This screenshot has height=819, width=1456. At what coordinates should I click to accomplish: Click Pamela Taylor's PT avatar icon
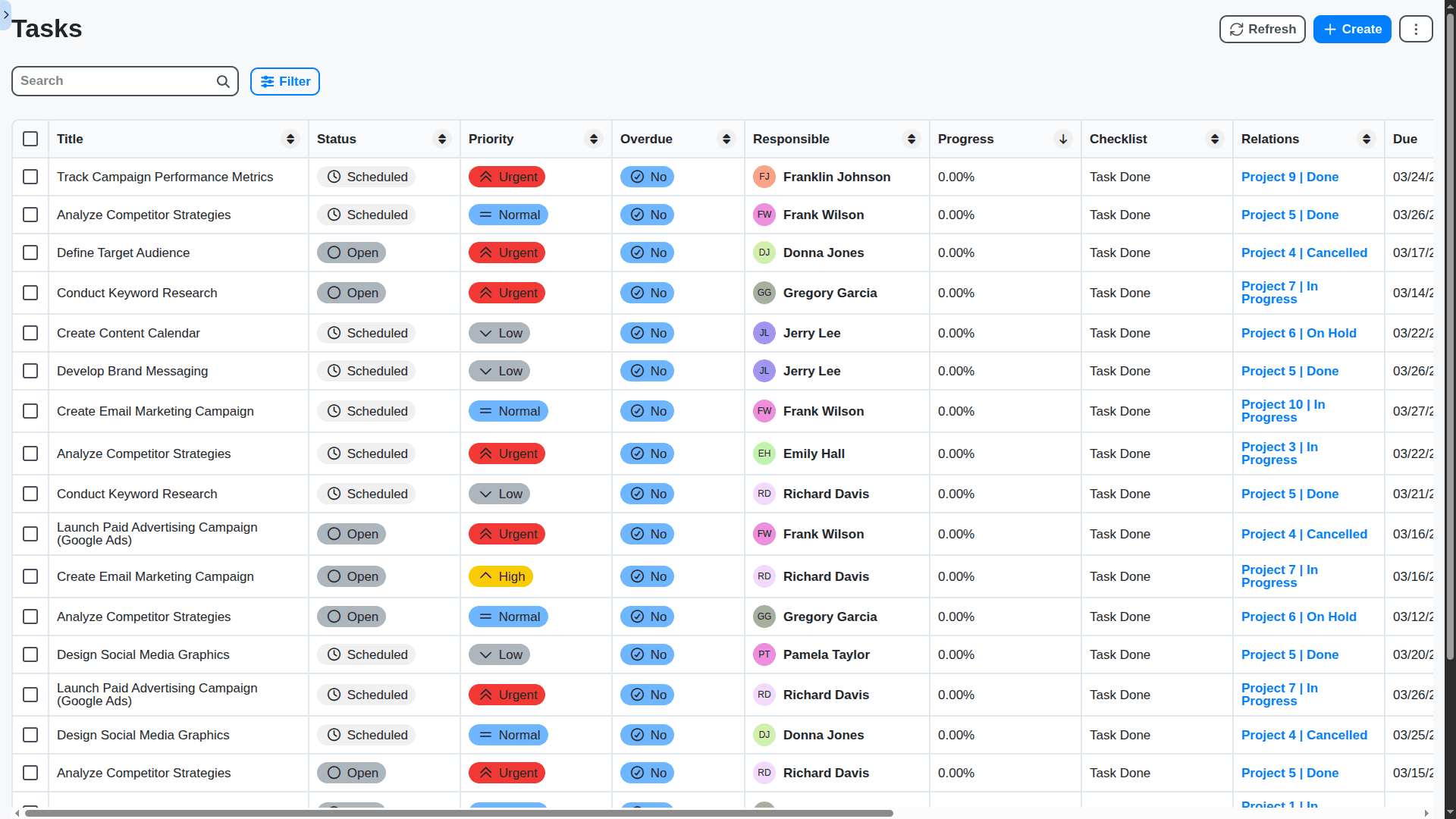click(x=764, y=654)
